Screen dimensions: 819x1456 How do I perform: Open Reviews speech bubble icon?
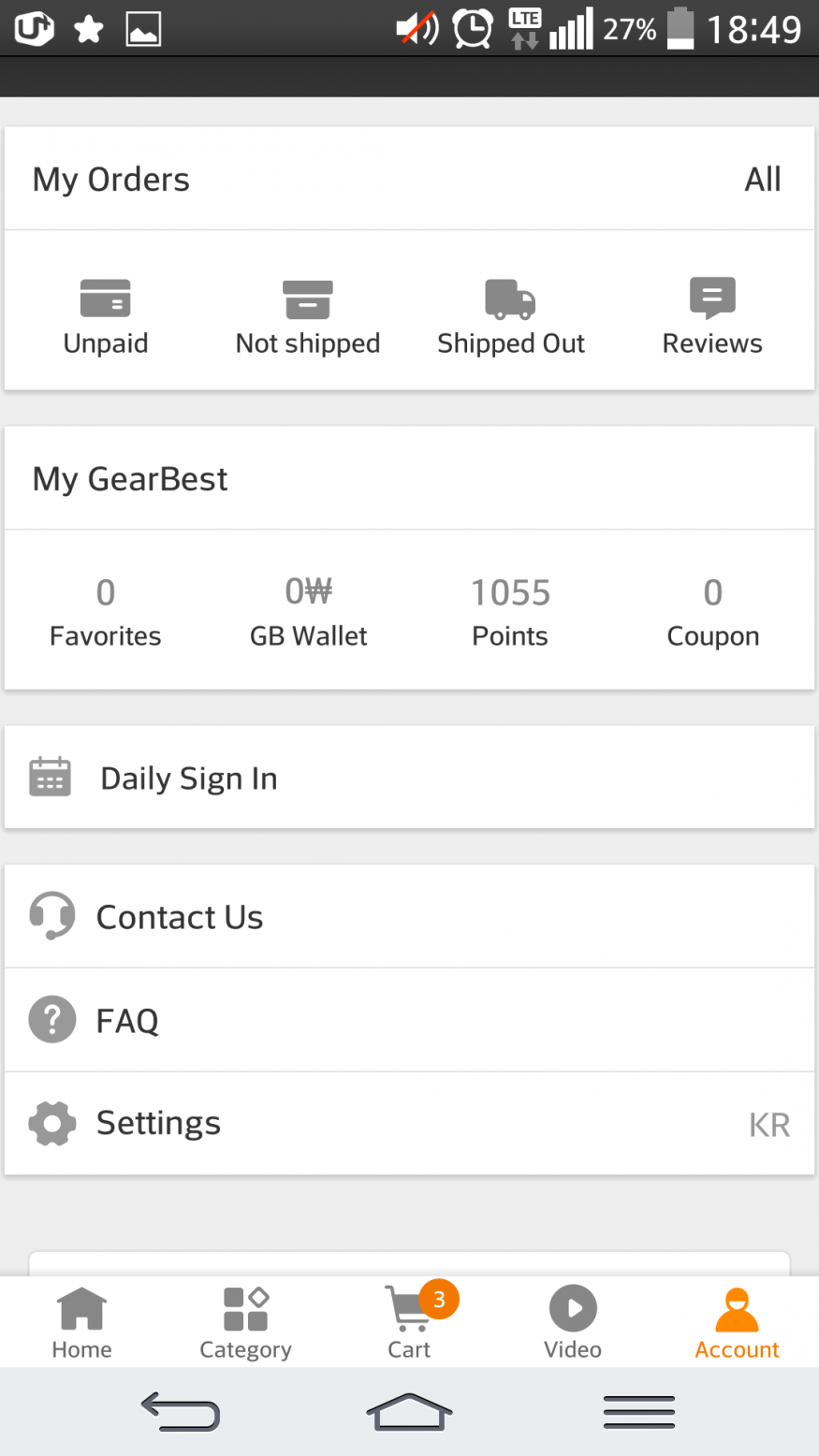pos(712,299)
